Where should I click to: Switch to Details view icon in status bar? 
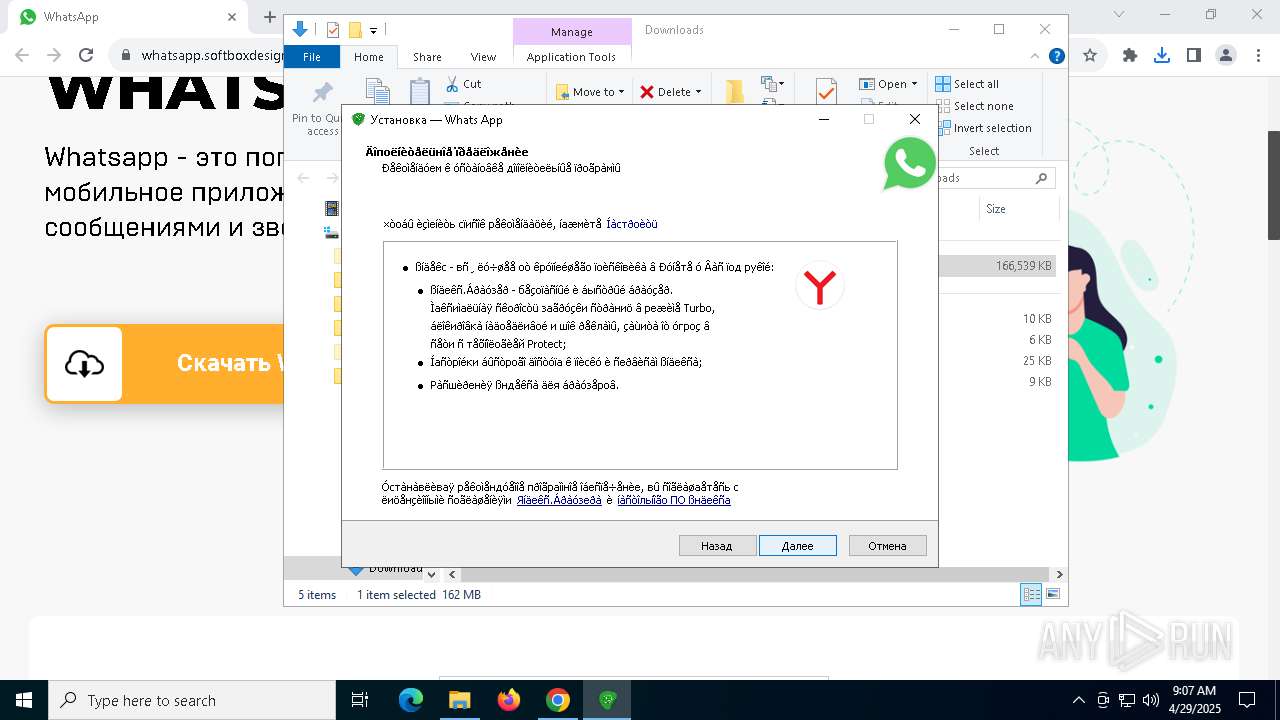[1031, 595]
